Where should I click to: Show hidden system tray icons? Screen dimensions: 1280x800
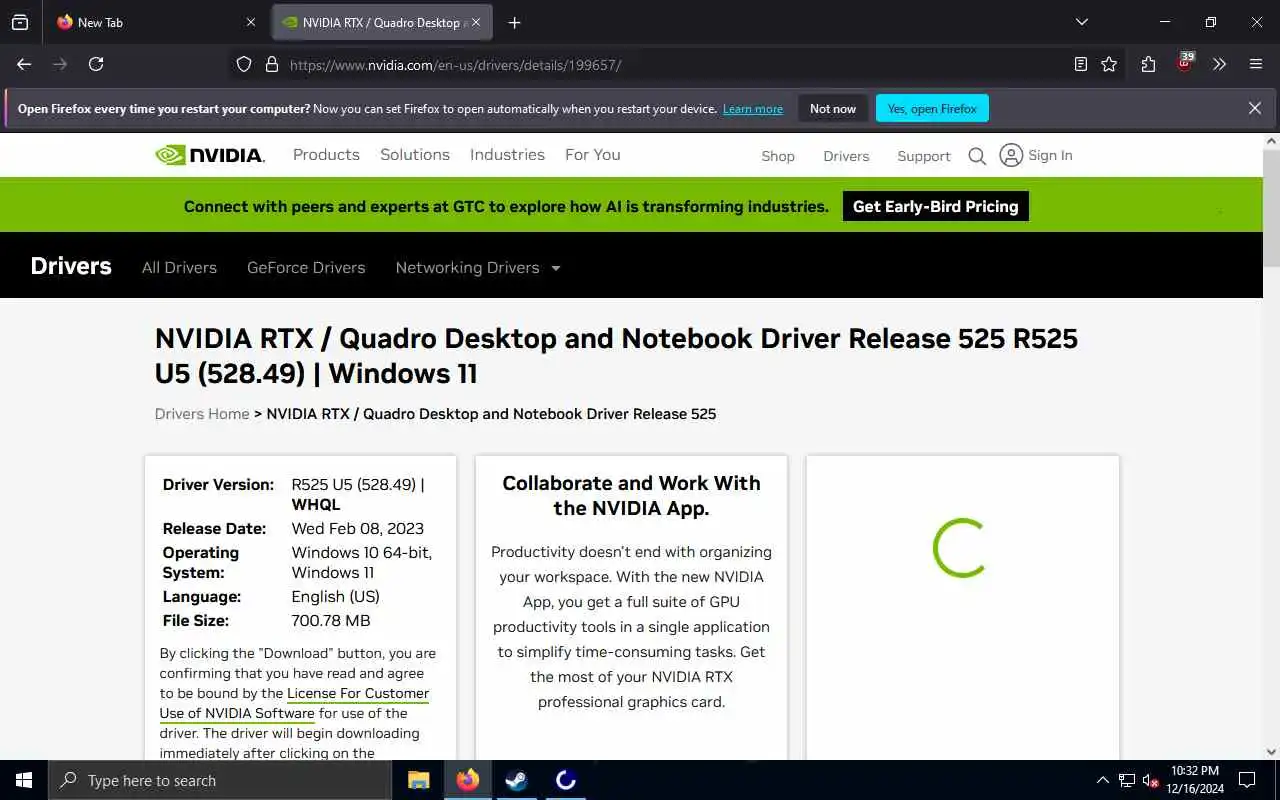tap(1102, 780)
